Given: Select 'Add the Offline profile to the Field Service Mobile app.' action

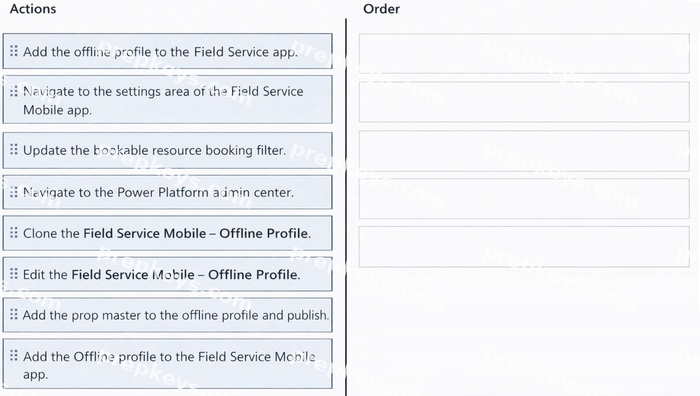Looking at the screenshot, I should tap(167, 364).
